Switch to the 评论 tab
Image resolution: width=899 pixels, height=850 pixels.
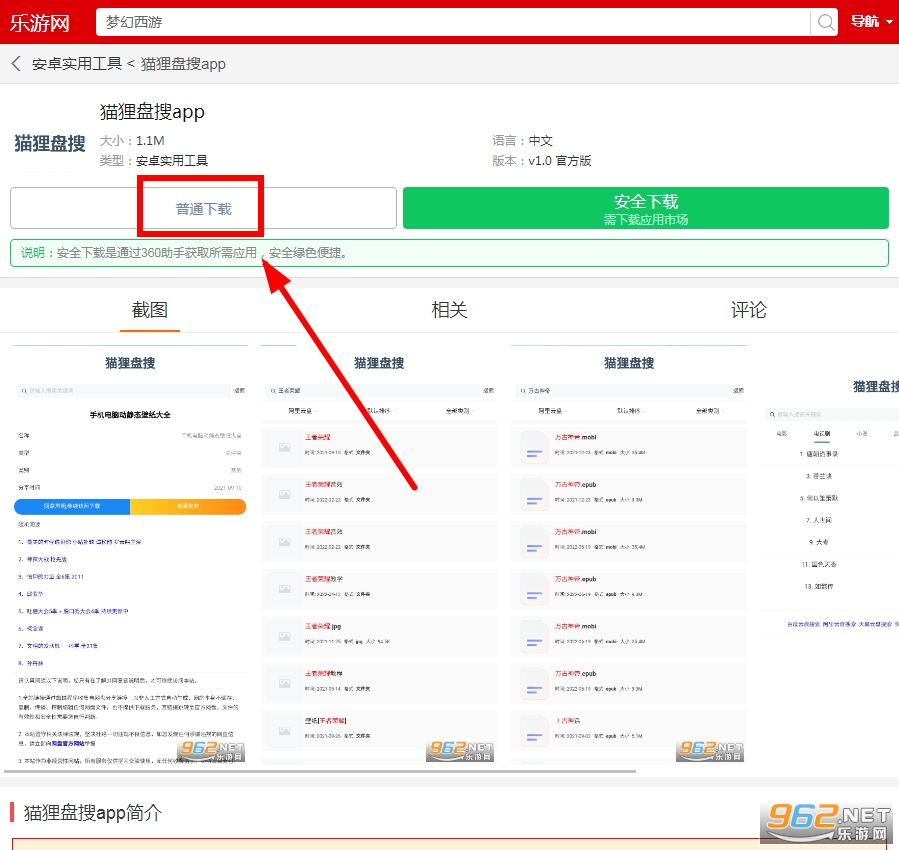click(748, 310)
